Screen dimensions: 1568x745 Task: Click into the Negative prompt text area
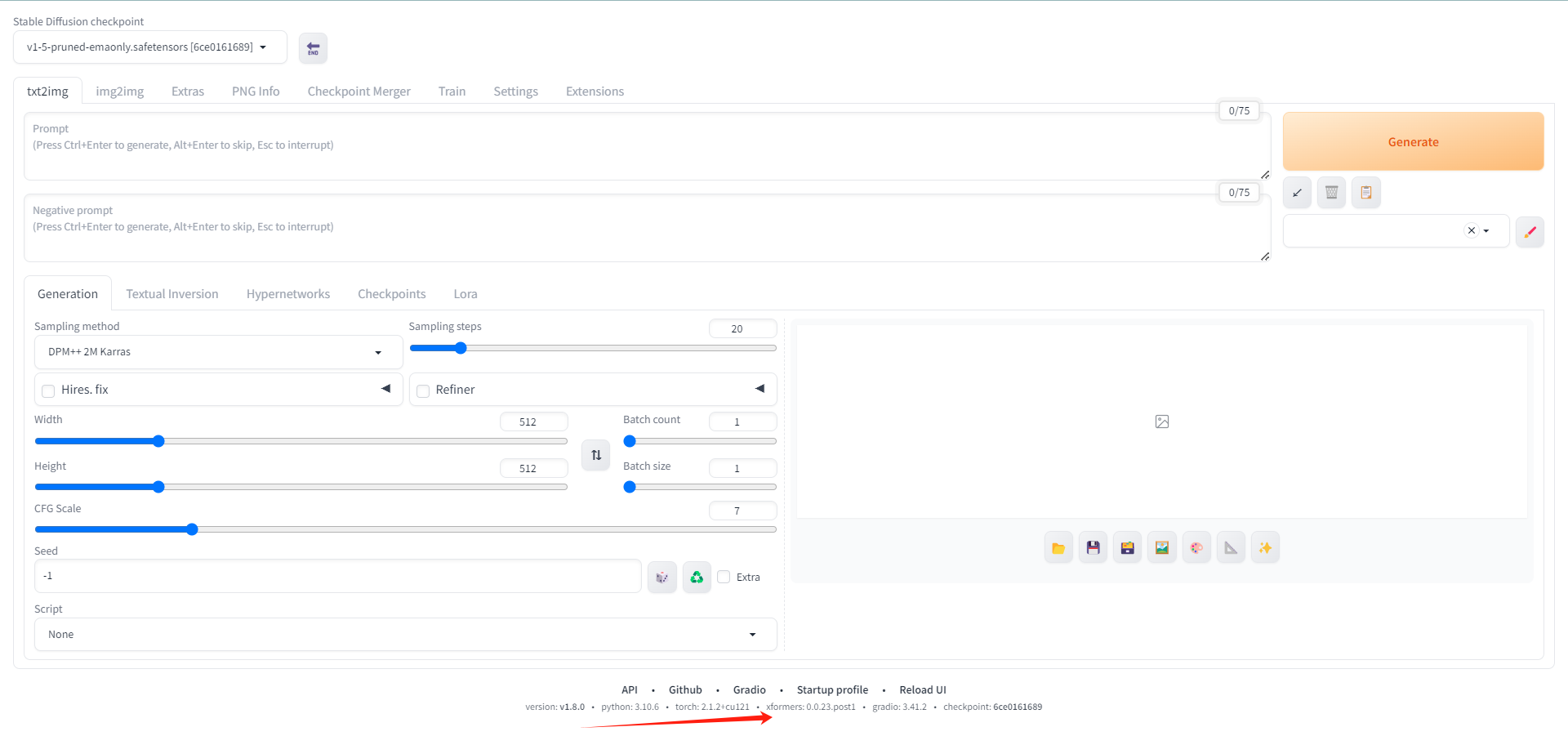point(648,228)
